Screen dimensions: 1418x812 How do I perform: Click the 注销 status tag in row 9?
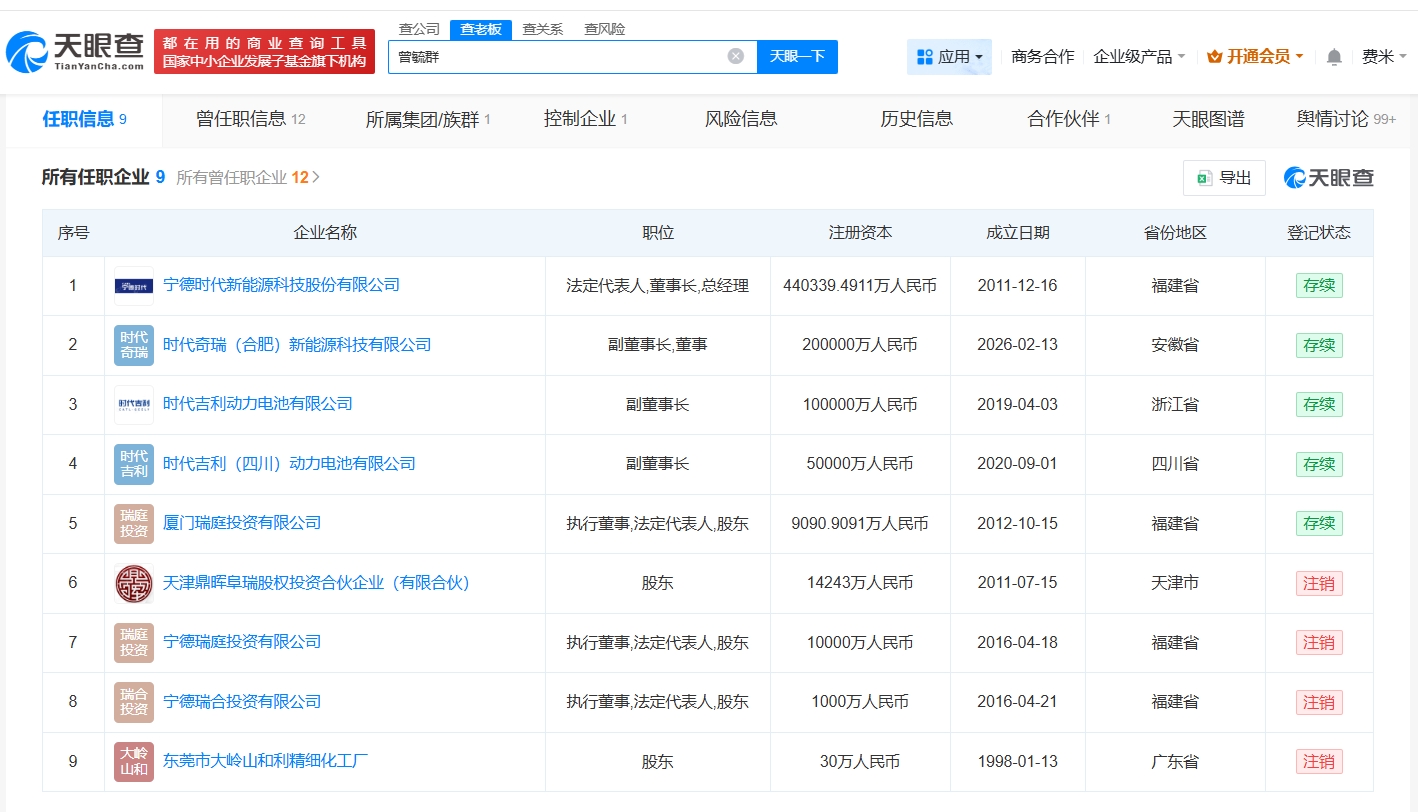(x=1319, y=762)
